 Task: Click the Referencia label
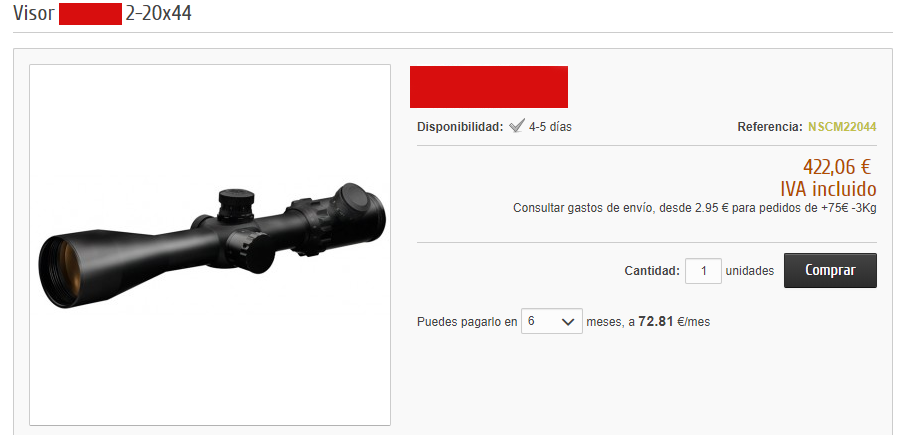770,127
